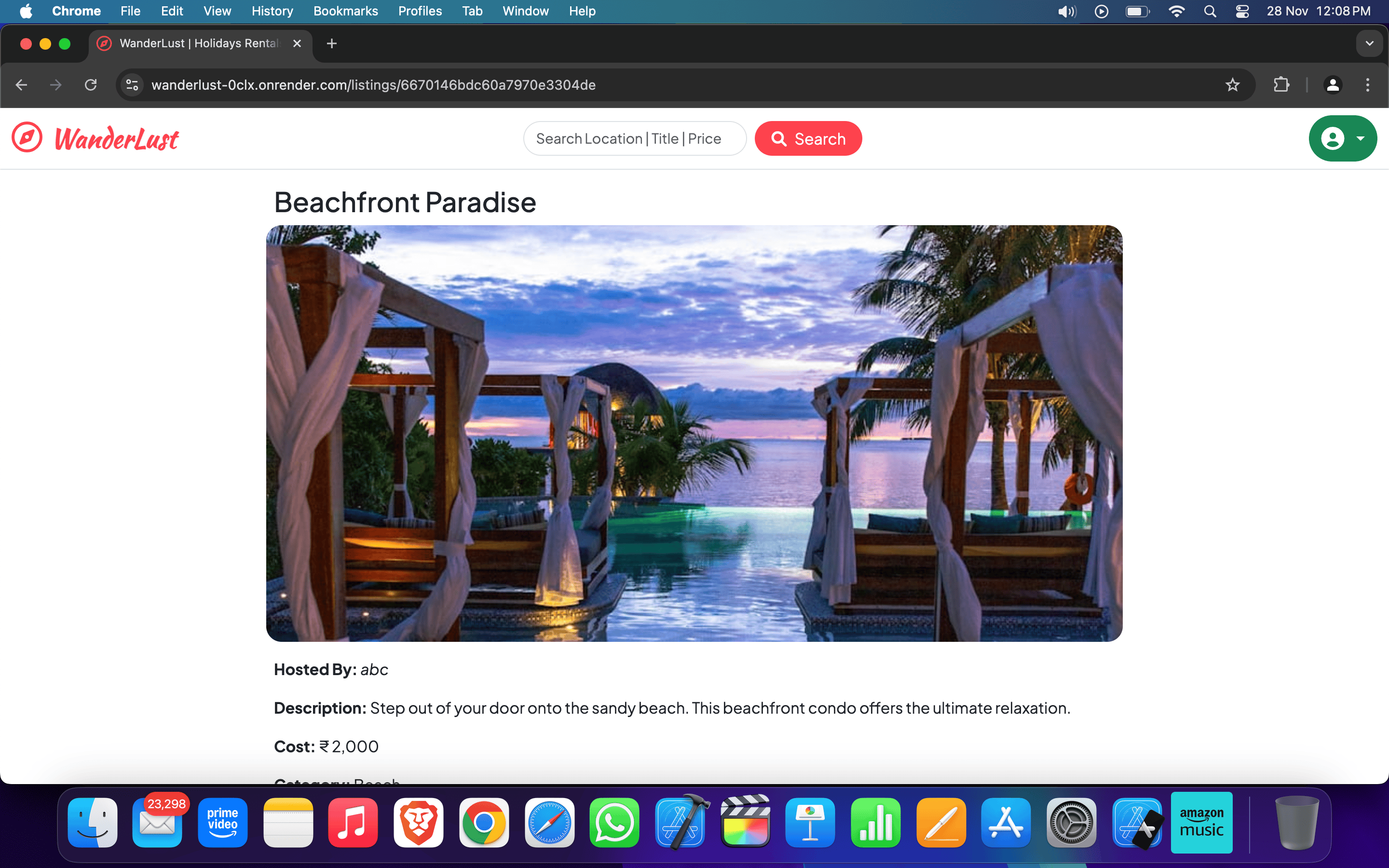The height and width of the screenshot is (868, 1389).
Task: Open WhatsApp from the dock
Action: point(614,822)
